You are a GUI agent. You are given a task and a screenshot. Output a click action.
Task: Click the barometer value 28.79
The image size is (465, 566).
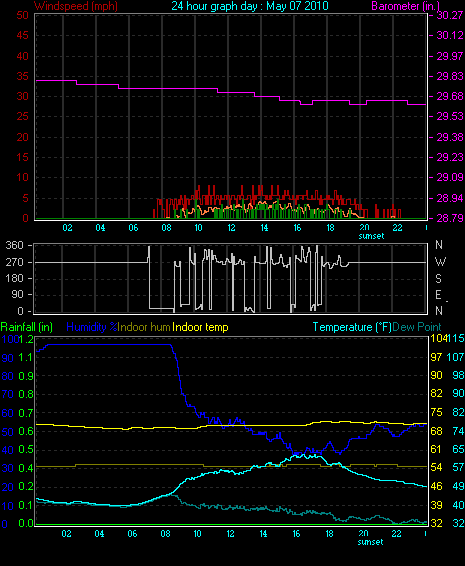pyautogui.click(x=450, y=218)
